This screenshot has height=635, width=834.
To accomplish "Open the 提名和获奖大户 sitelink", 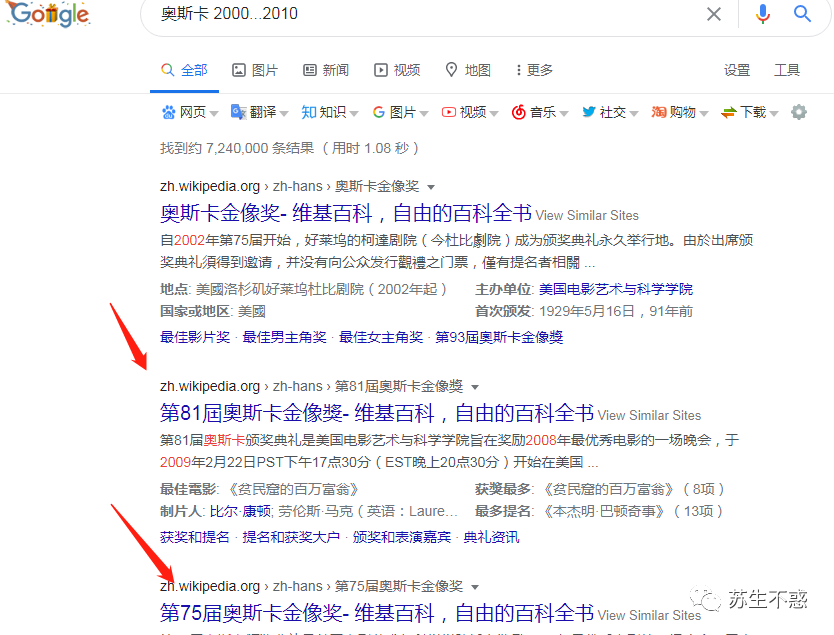I will (x=291, y=537).
